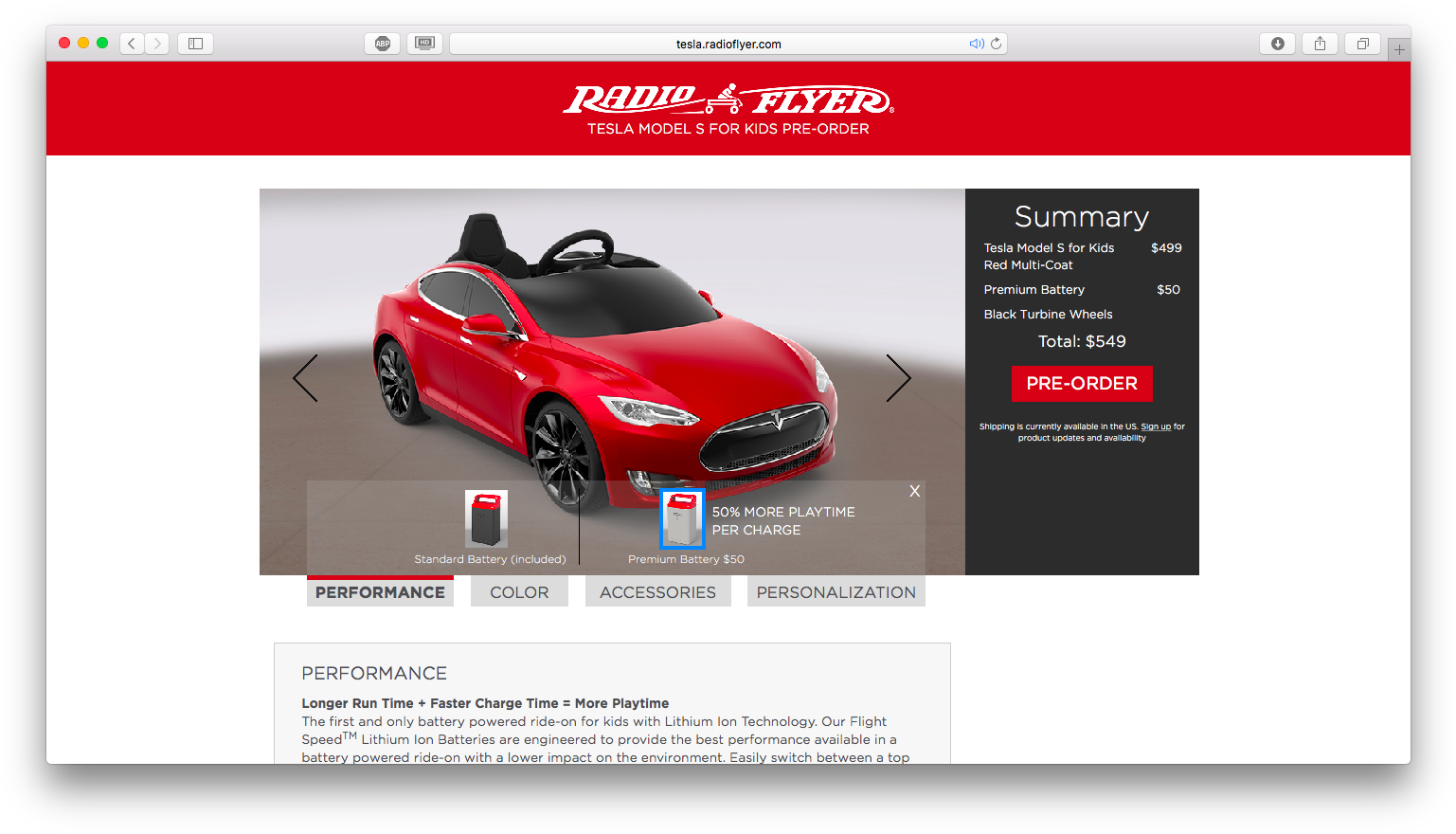The width and height of the screenshot is (1456, 834).
Task: Select the Standard Battery thumbnail
Action: [486, 518]
